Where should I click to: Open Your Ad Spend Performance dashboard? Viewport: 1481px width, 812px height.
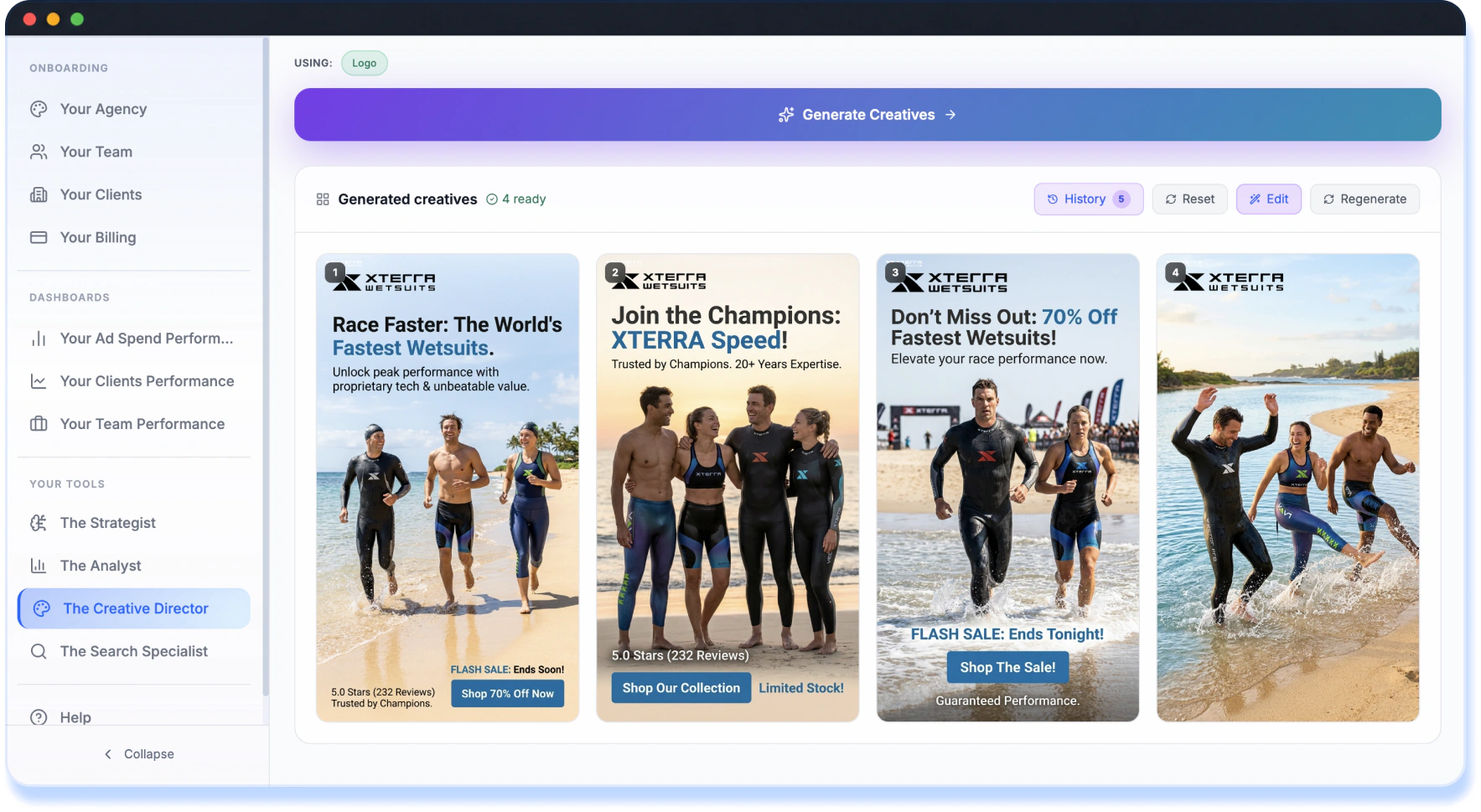tap(134, 339)
